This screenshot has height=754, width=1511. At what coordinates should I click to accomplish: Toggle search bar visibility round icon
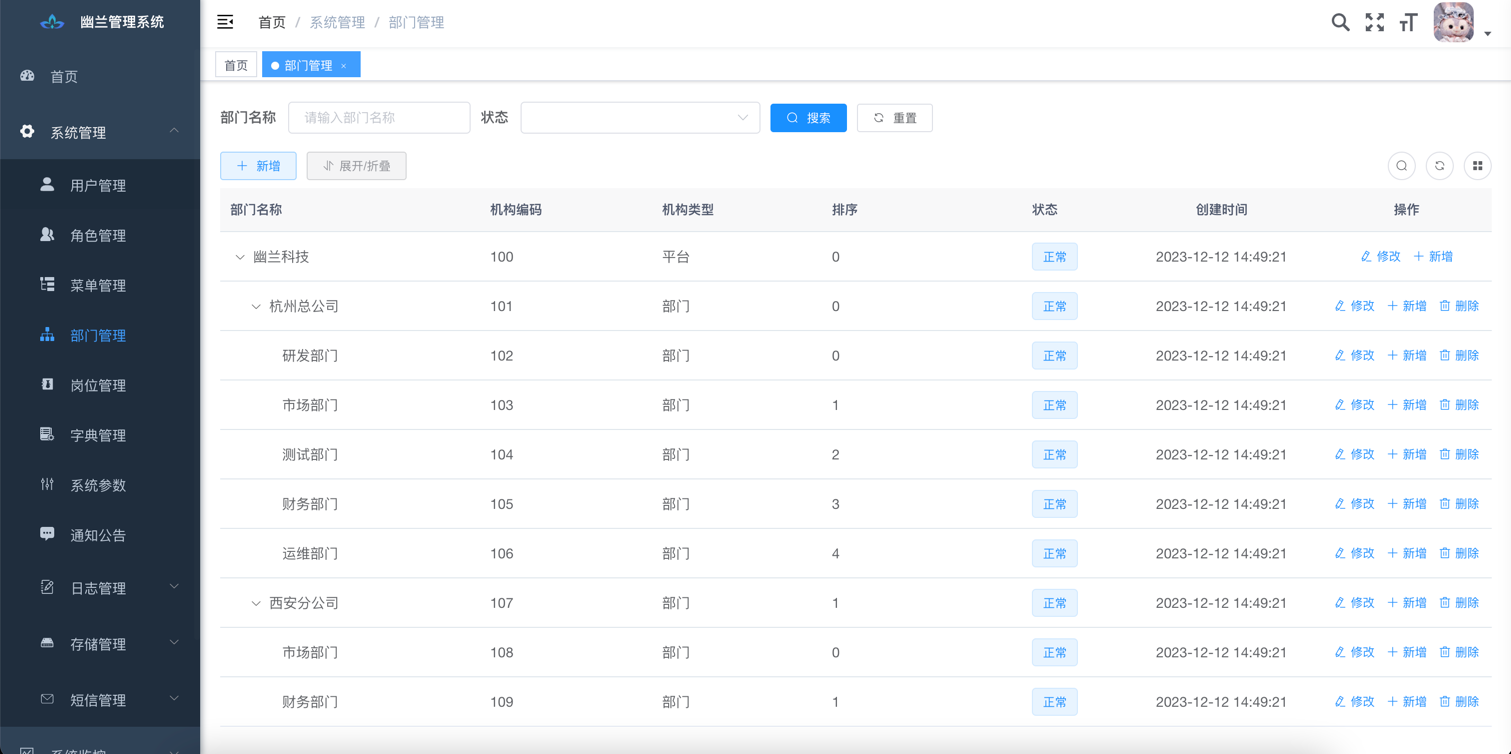click(x=1402, y=166)
